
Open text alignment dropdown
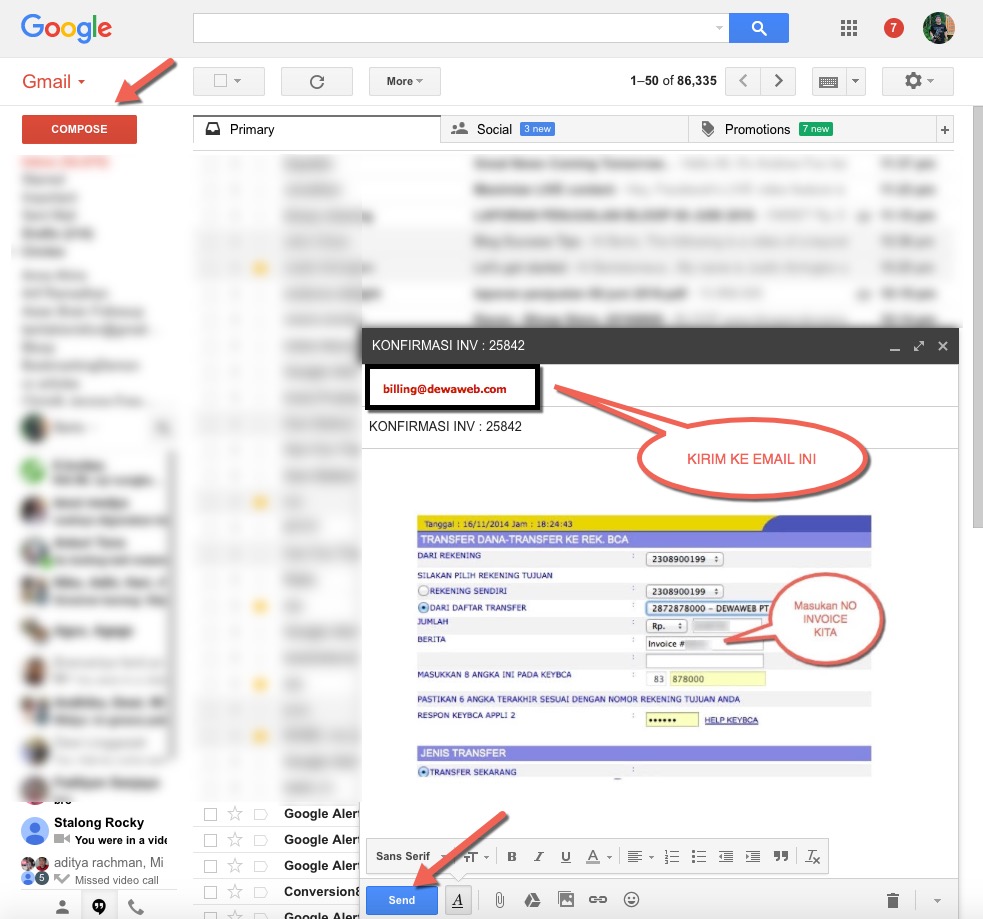pyautogui.click(x=640, y=856)
